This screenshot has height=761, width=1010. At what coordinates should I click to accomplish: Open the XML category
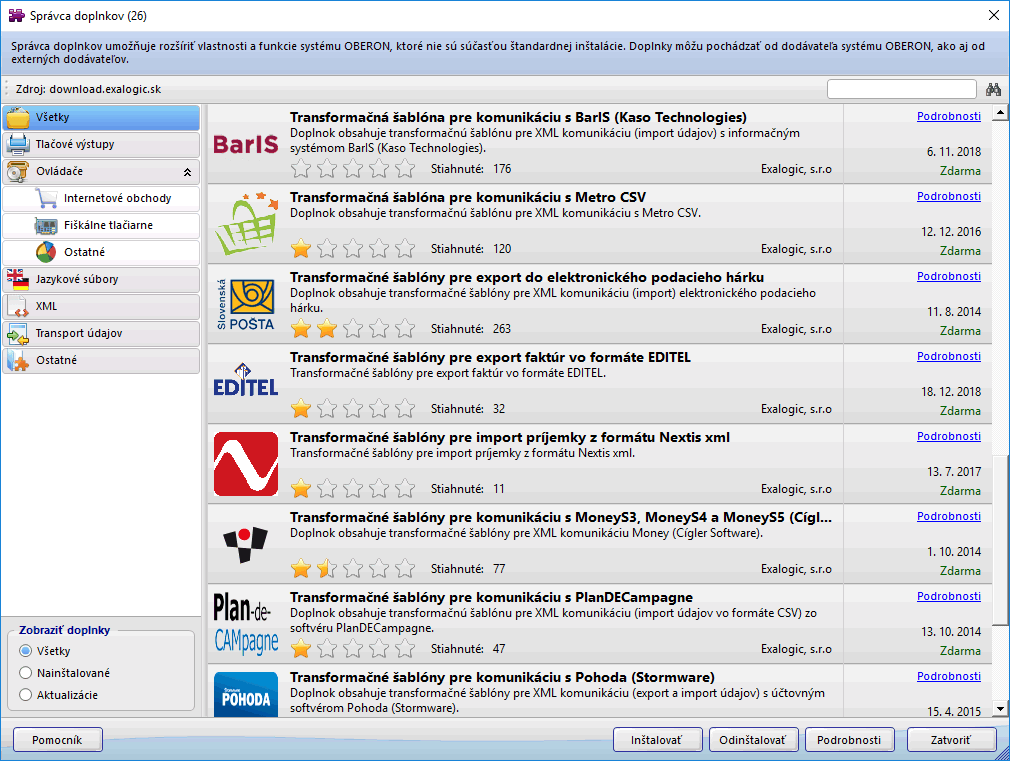point(101,306)
